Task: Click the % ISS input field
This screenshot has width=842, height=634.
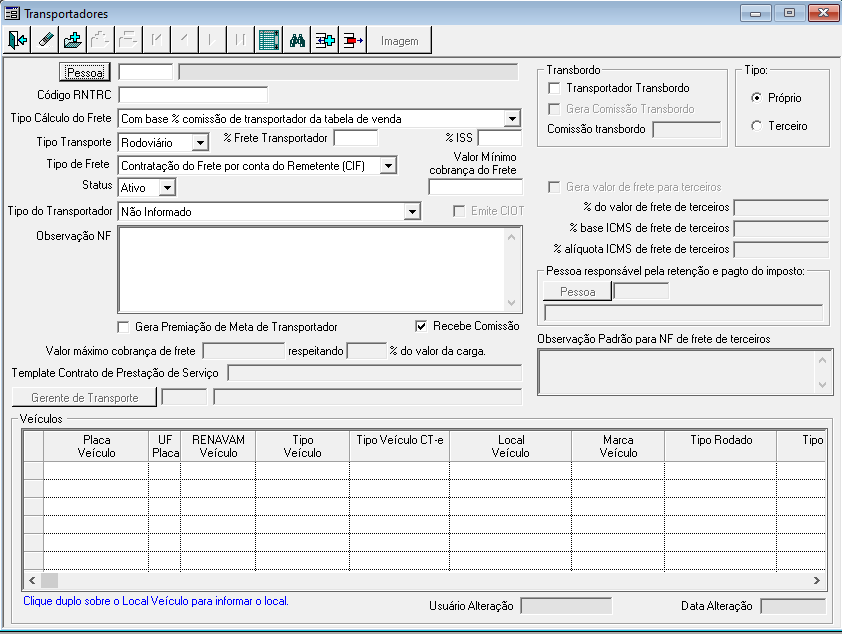Action: pyautogui.click(x=500, y=138)
